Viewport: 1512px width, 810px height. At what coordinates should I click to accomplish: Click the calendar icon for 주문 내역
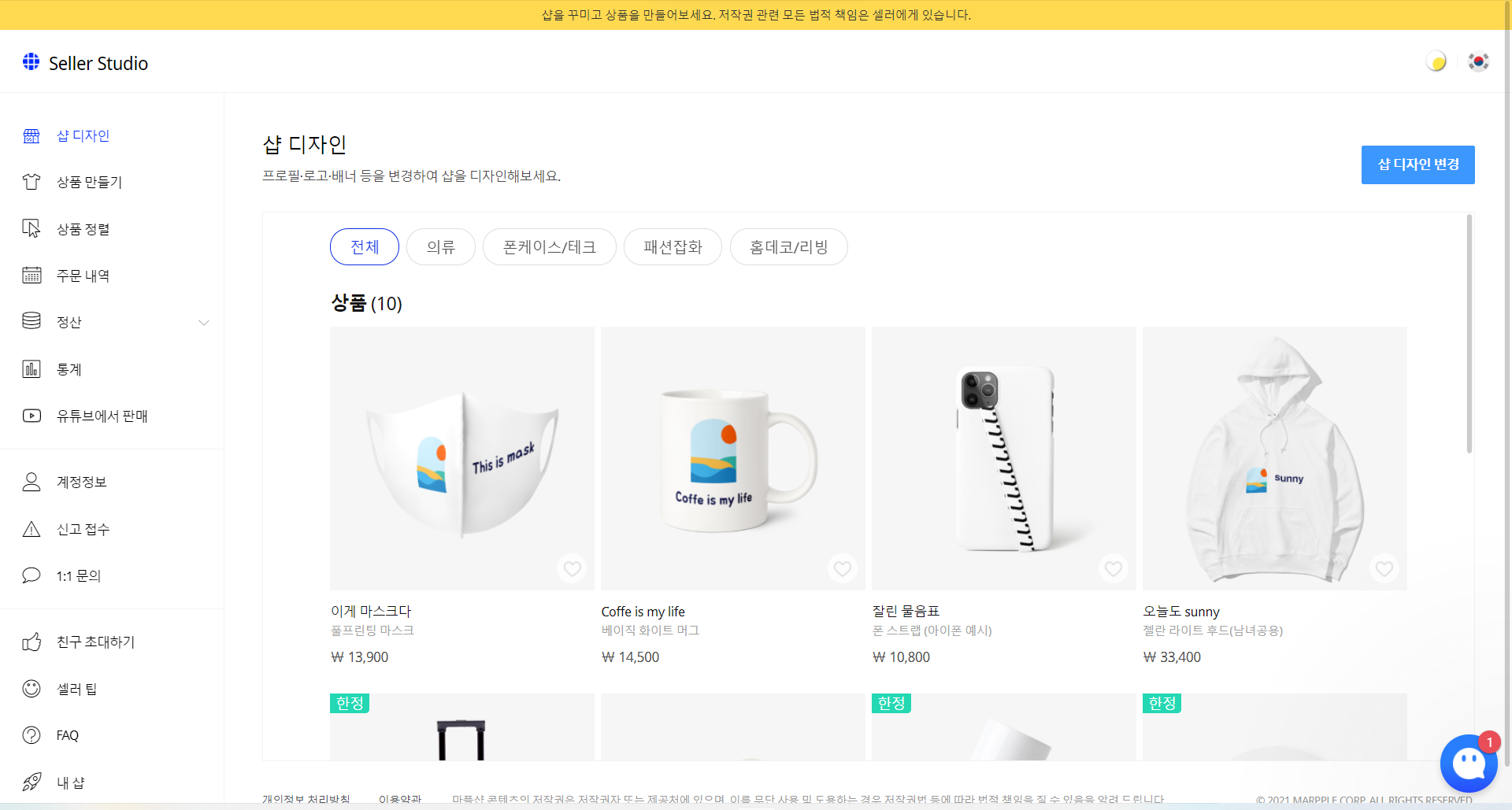(x=31, y=275)
